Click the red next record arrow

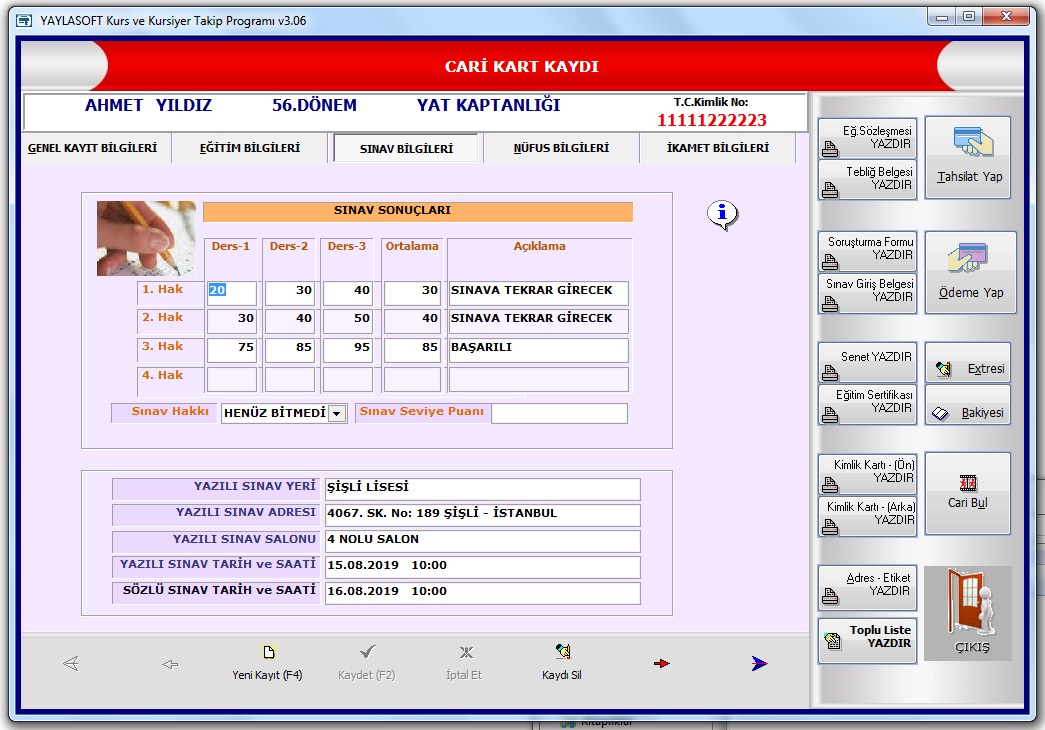(x=661, y=663)
